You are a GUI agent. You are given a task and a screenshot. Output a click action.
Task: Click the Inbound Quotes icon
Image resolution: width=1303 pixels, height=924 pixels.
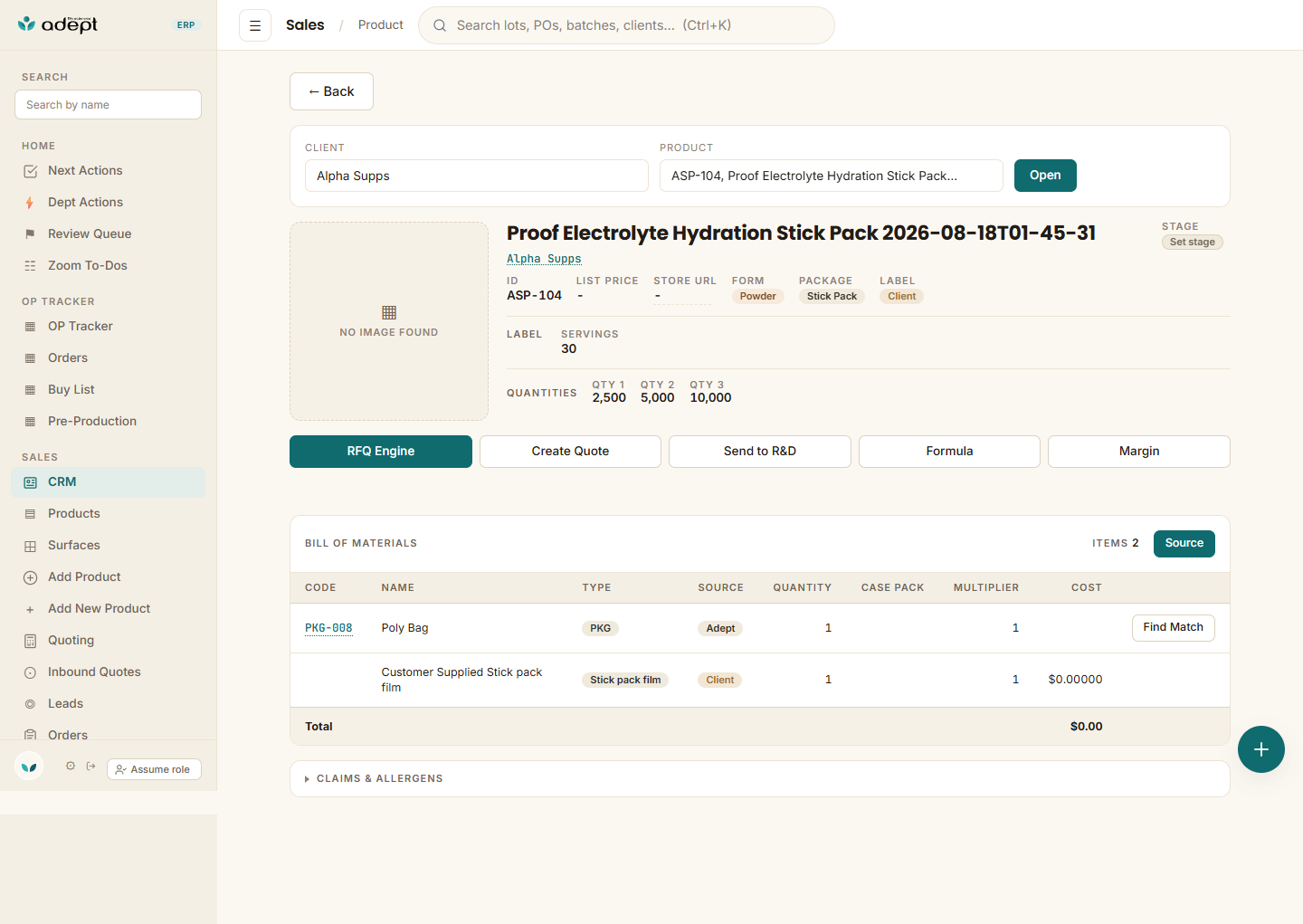coord(30,672)
